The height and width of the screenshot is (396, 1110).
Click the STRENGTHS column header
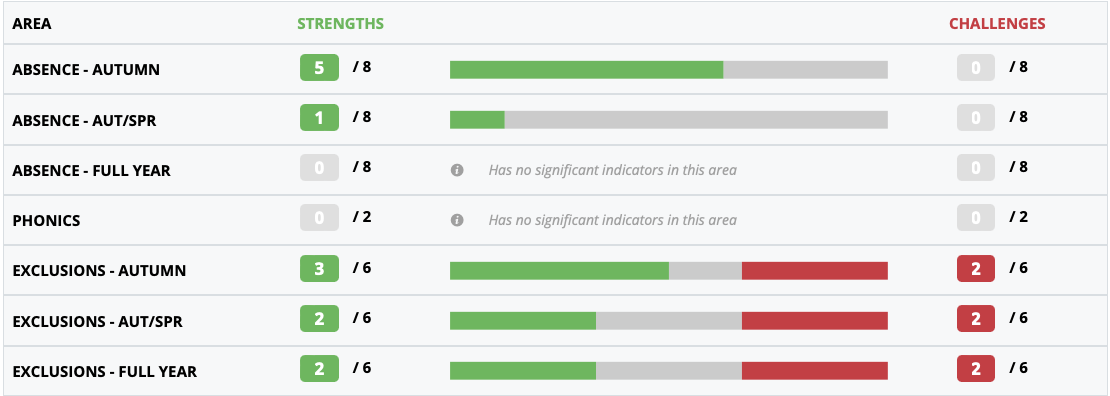pyautogui.click(x=341, y=23)
